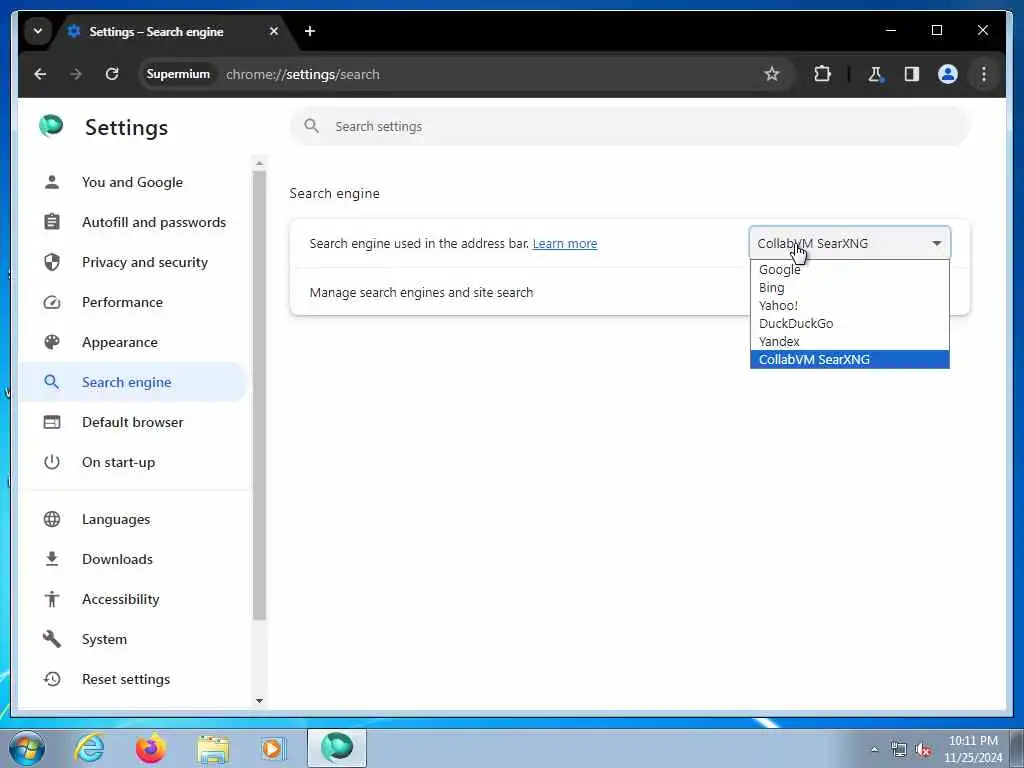Open Downloads settings
The width and height of the screenshot is (1024, 768).
tap(133, 559)
